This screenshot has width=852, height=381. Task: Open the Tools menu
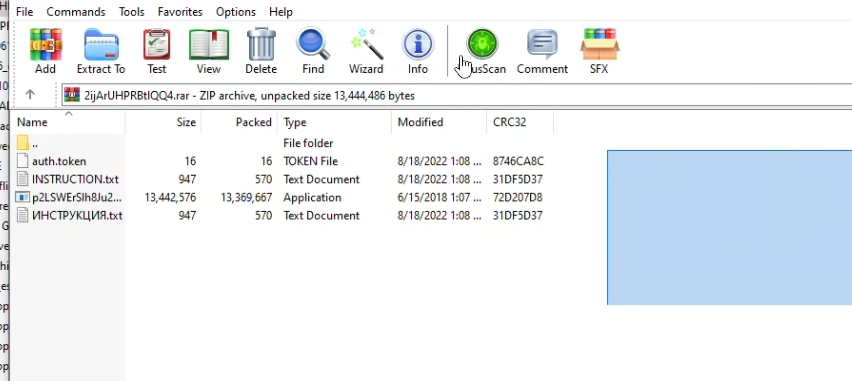pyautogui.click(x=132, y=11)
